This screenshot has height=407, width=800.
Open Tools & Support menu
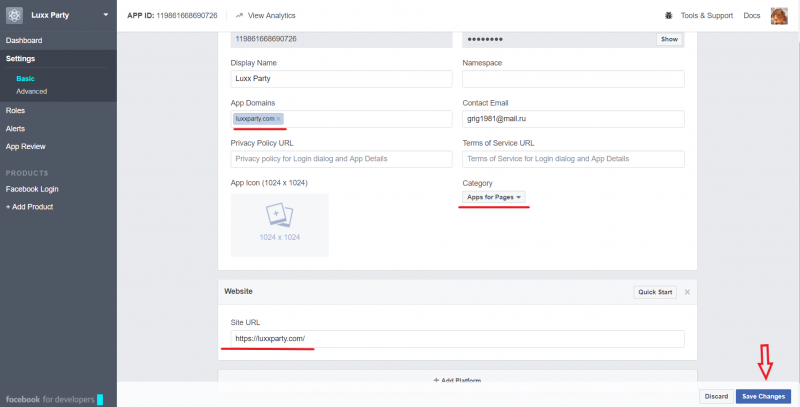coord(707,16)
